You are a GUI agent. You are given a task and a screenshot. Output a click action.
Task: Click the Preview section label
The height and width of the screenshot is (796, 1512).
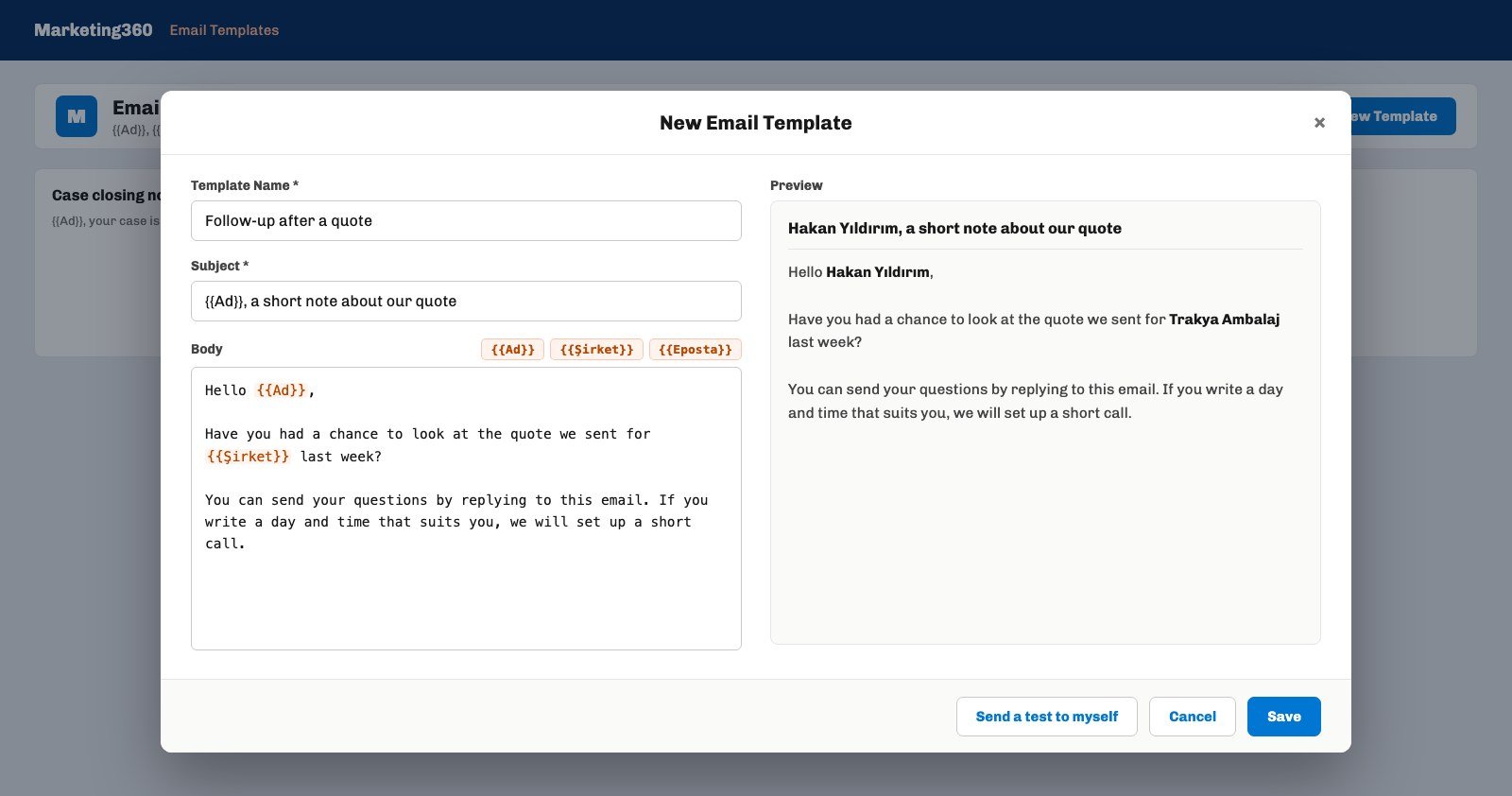click(x=797, y=185)
